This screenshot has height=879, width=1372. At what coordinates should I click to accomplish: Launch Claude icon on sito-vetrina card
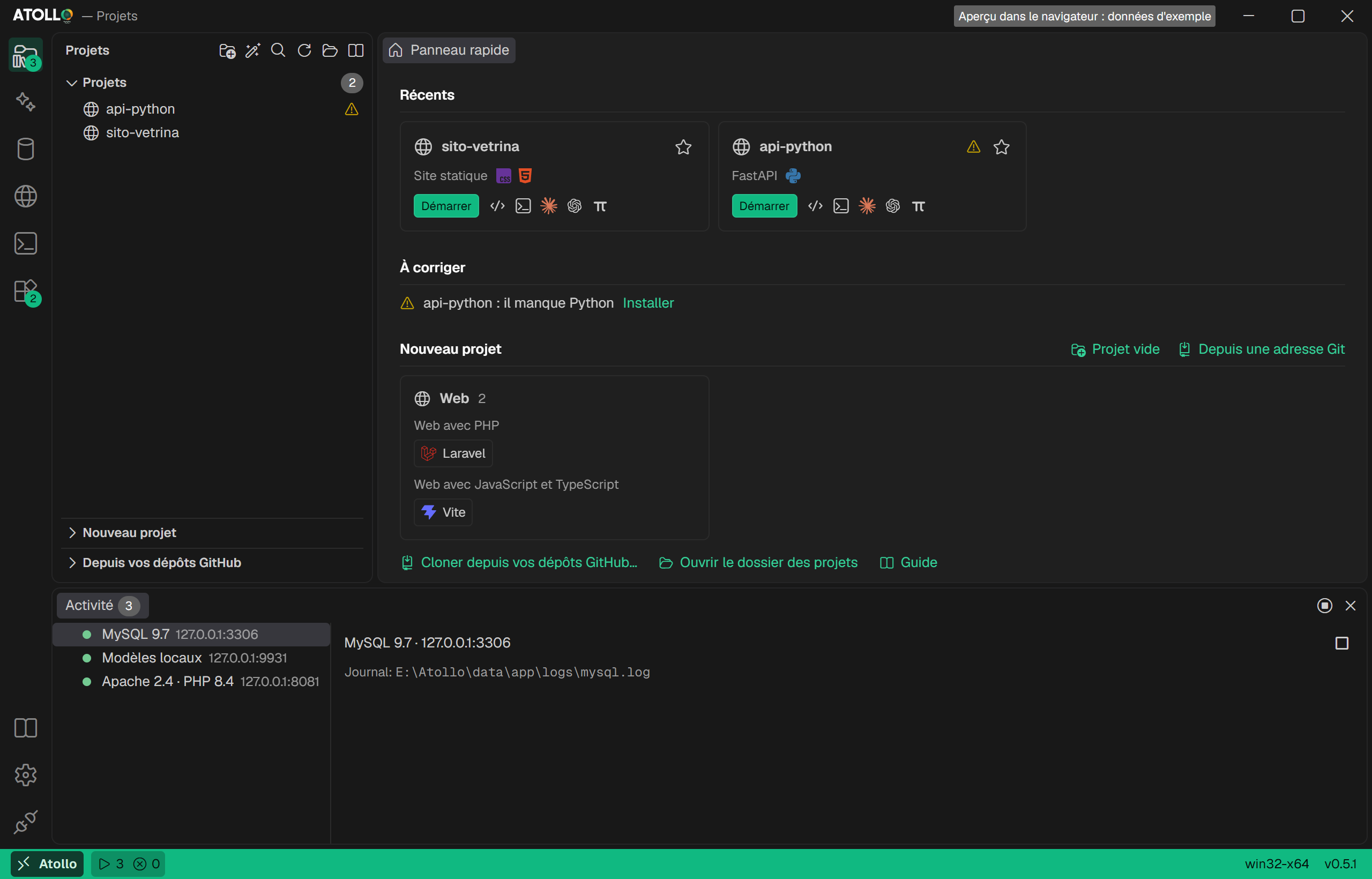pyautogui.click(x=549, y=206)
